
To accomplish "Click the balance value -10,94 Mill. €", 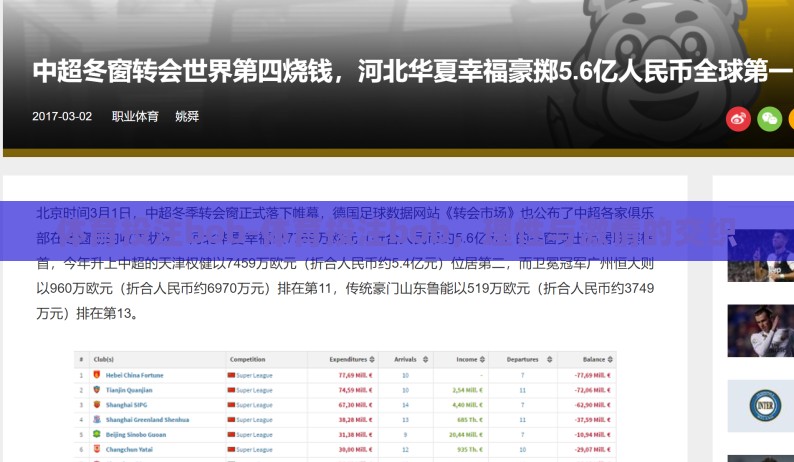I will click(592, 435).
